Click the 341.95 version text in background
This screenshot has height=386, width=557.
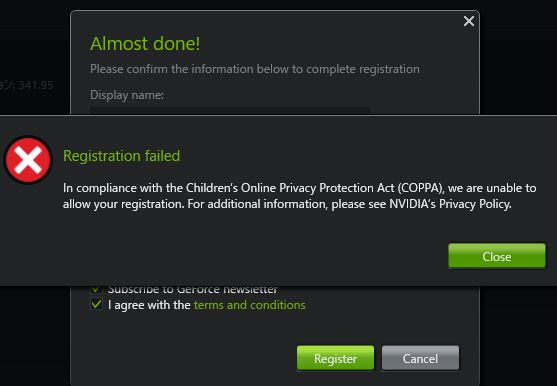coord(35,85)
